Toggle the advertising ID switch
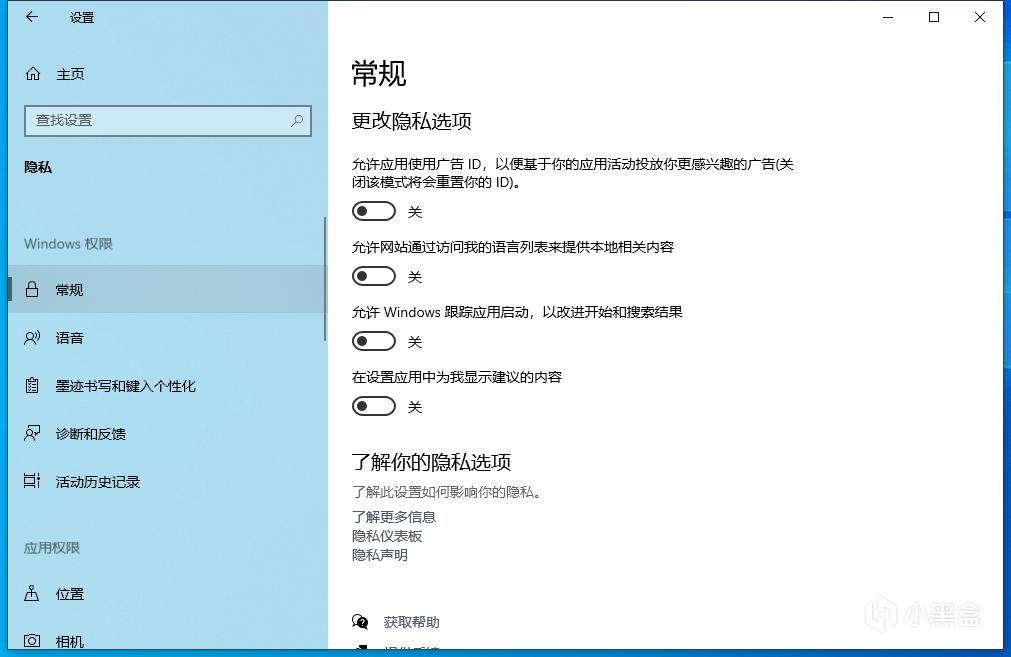The width and height of the screenshot is (1011, 657). click(373, 211)
